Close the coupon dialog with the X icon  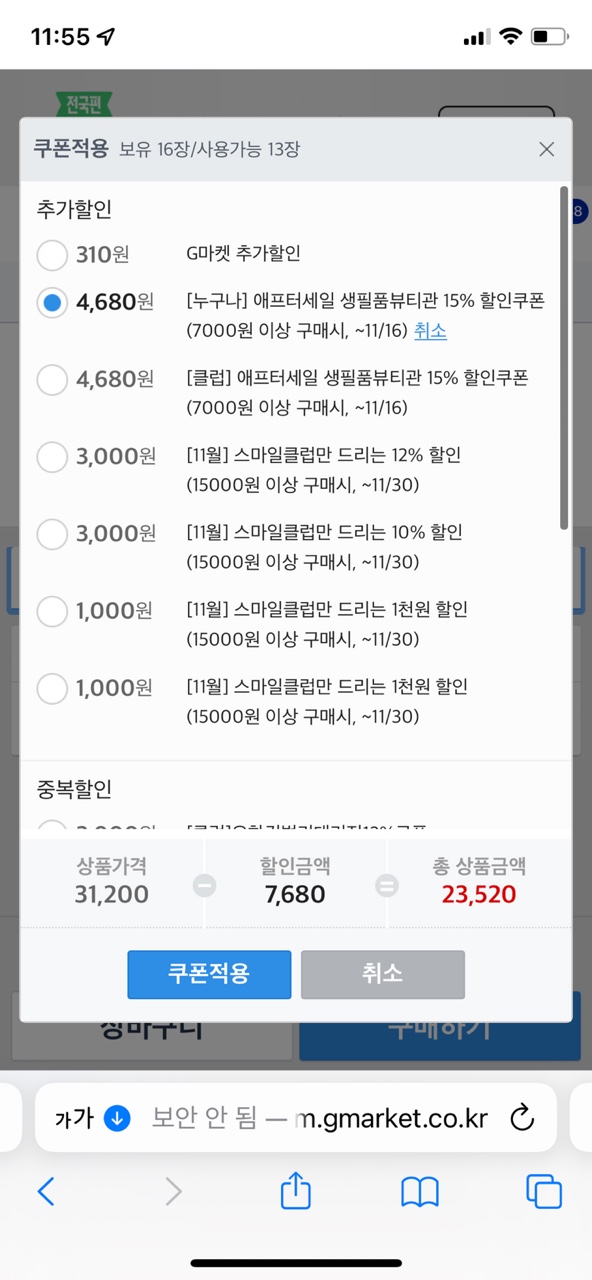546,149
